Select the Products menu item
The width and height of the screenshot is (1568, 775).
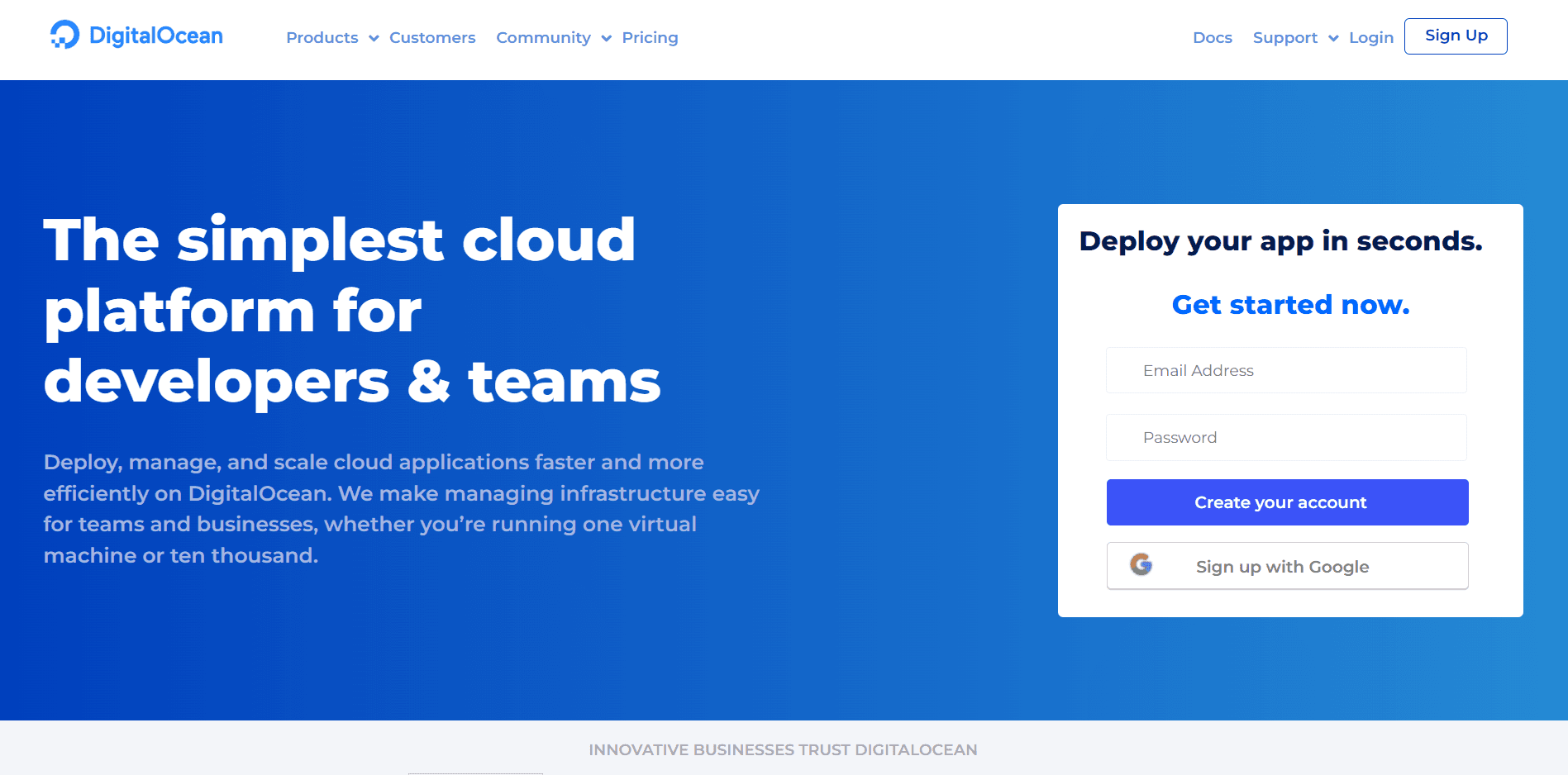coord(322,37)
